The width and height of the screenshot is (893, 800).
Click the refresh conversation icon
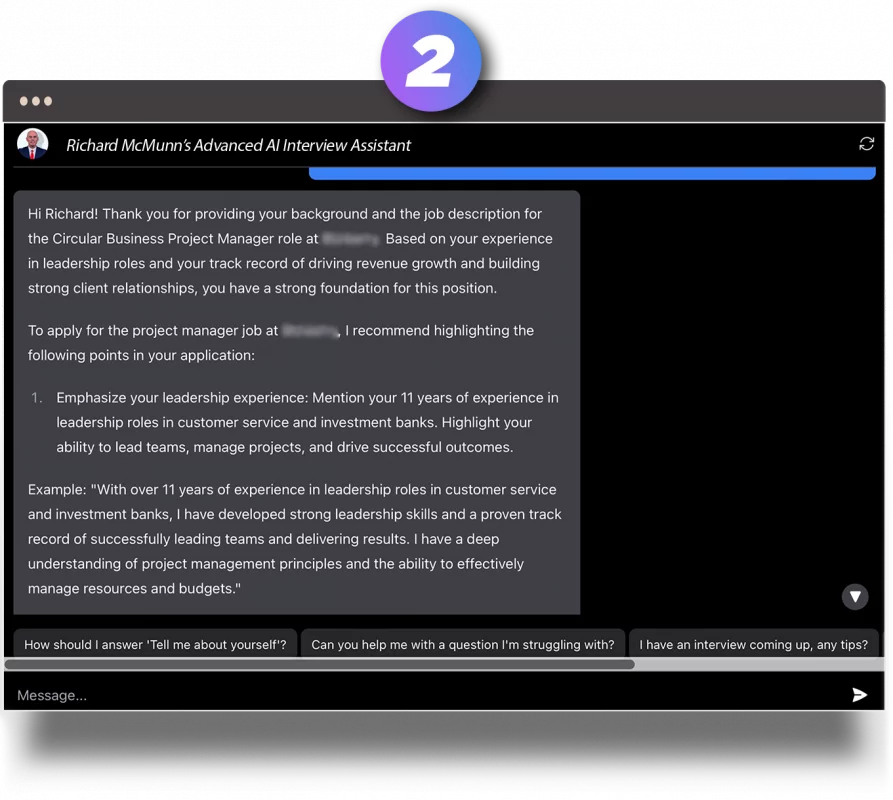866,144
